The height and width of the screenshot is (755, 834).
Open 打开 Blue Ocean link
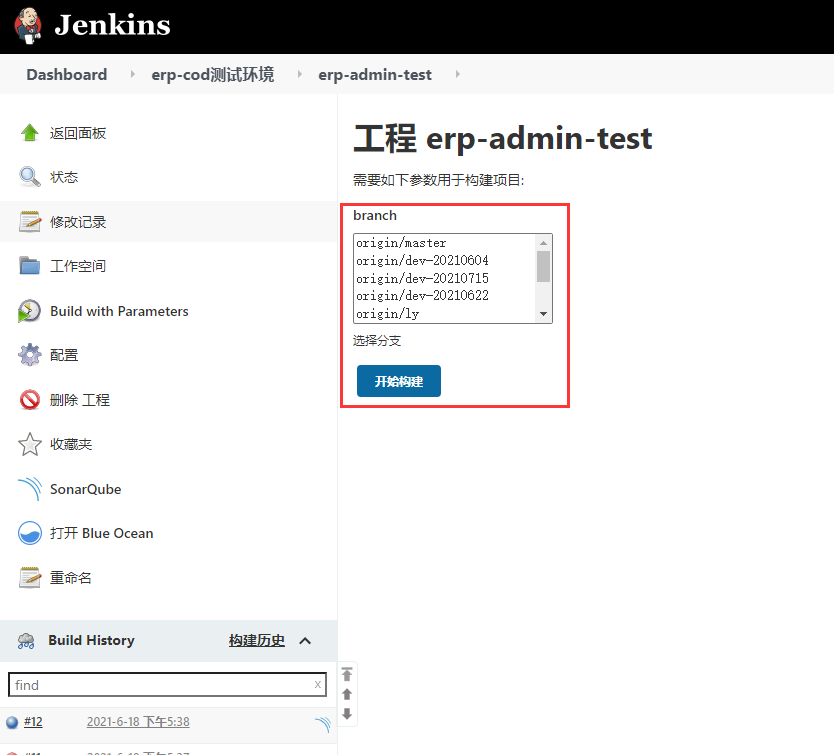point(102,533)
